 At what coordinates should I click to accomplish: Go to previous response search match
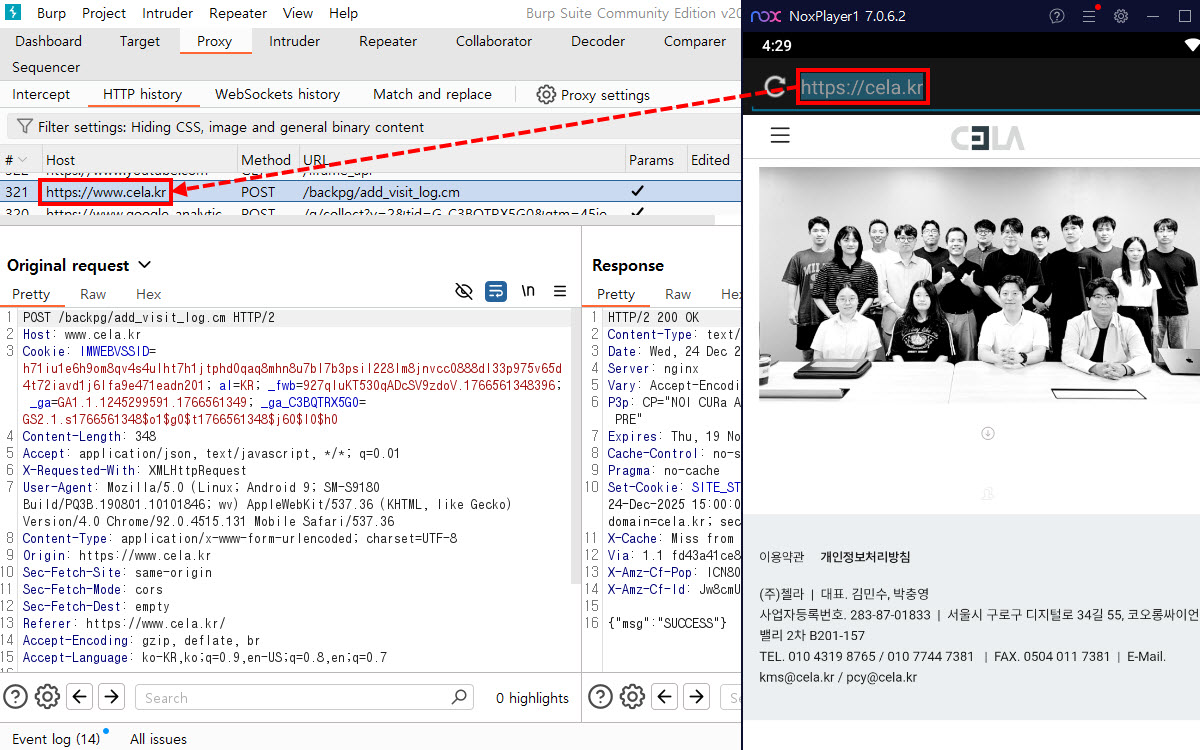tap(665, 697)
